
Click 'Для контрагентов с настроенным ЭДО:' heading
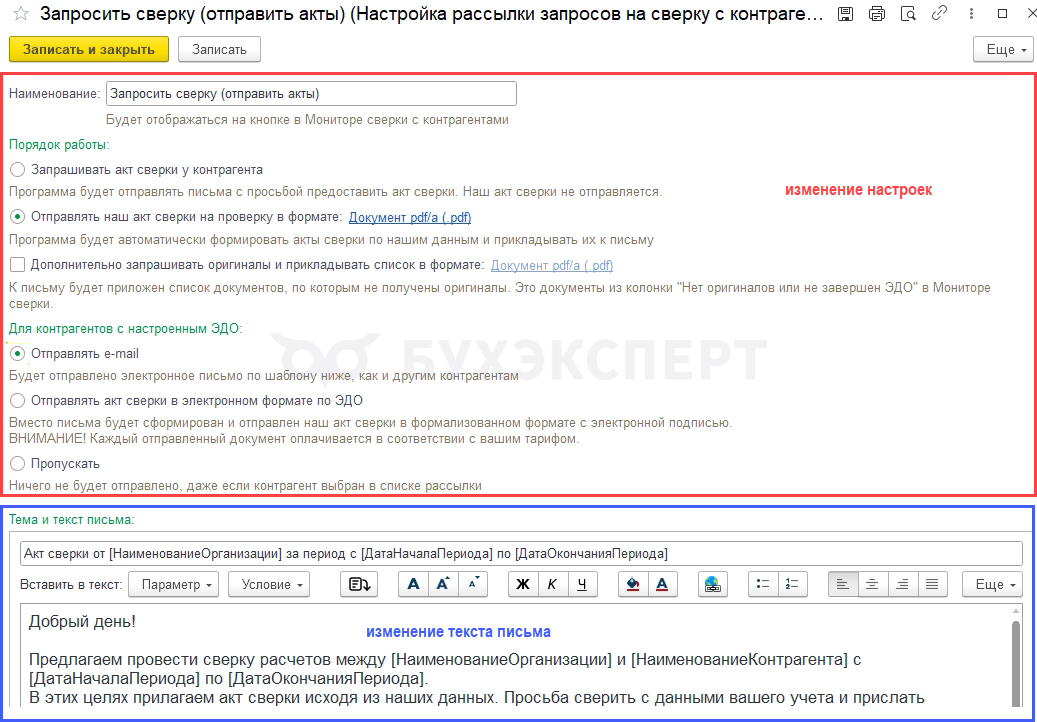point(126,328)
